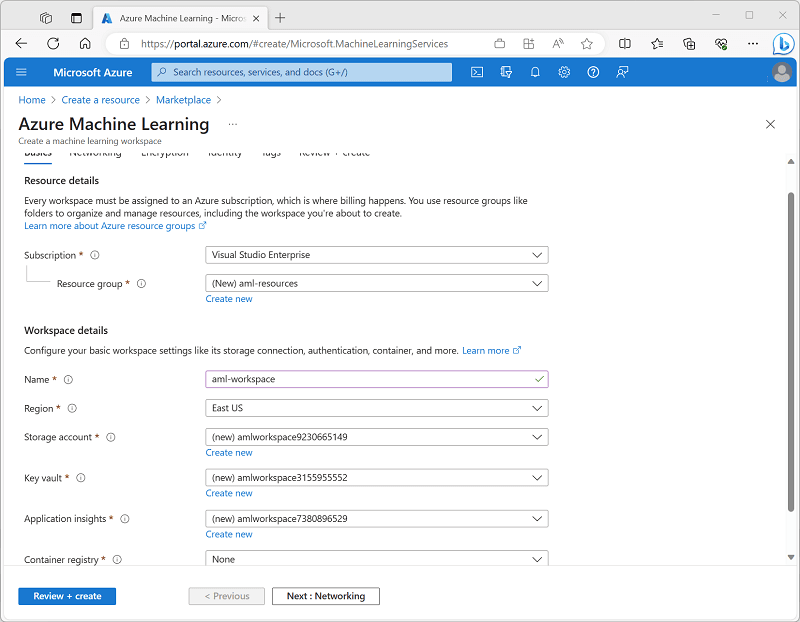
Task: Click the Review + create button
Action: (x=66, y=596)
